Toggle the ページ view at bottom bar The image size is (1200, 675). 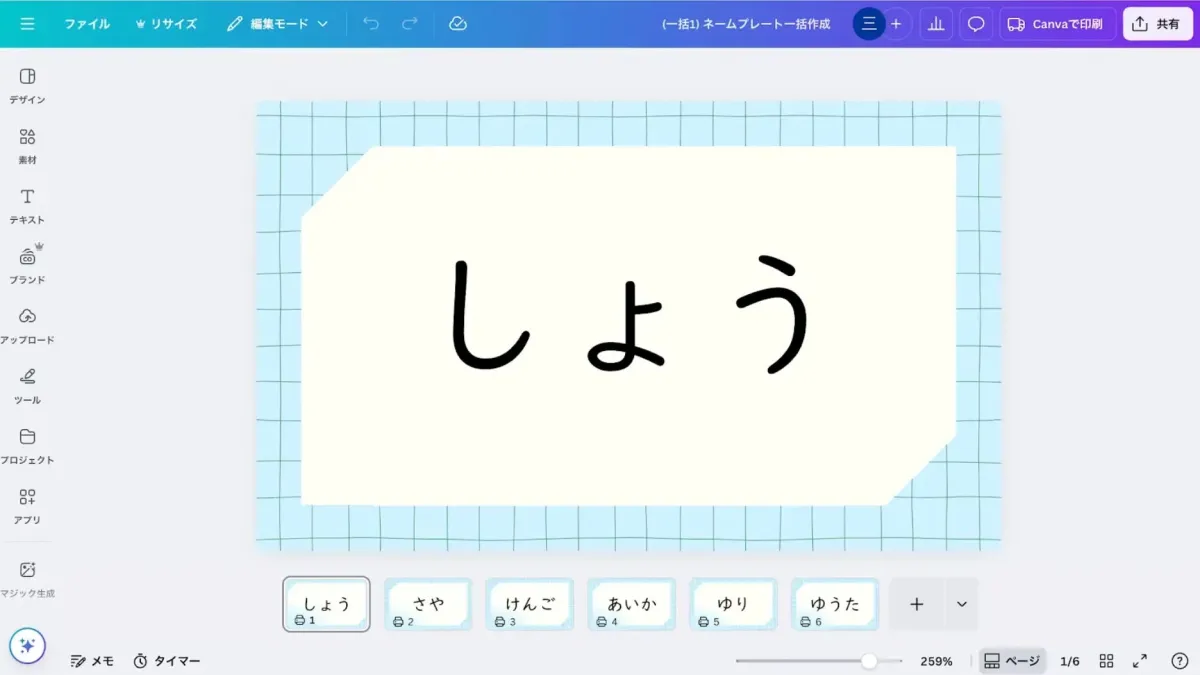(1011, 660)
